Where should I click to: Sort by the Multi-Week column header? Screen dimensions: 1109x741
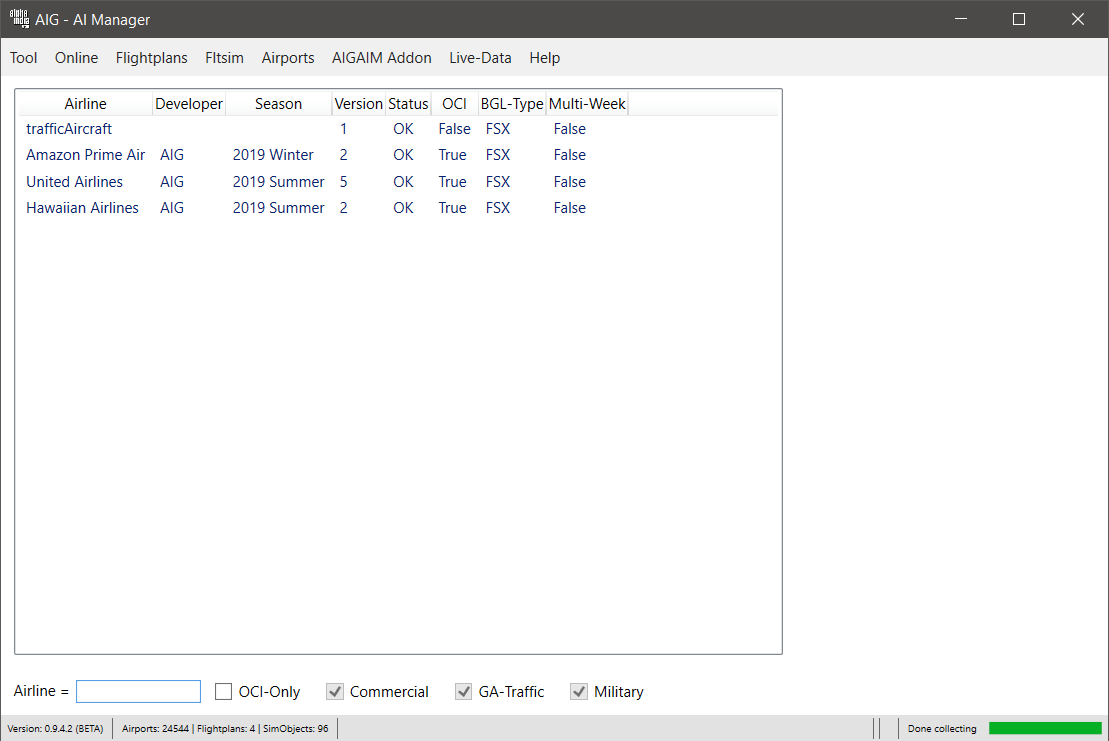pos(587,104)
